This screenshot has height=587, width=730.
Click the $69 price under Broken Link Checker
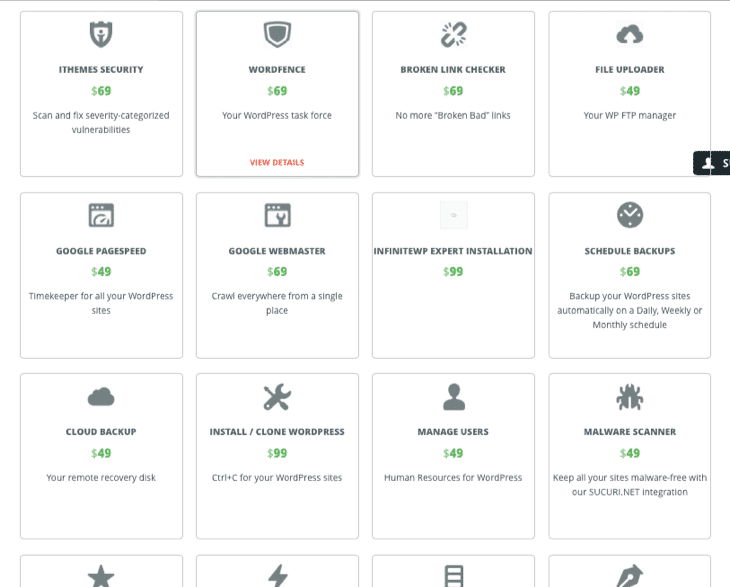(453, 91)
